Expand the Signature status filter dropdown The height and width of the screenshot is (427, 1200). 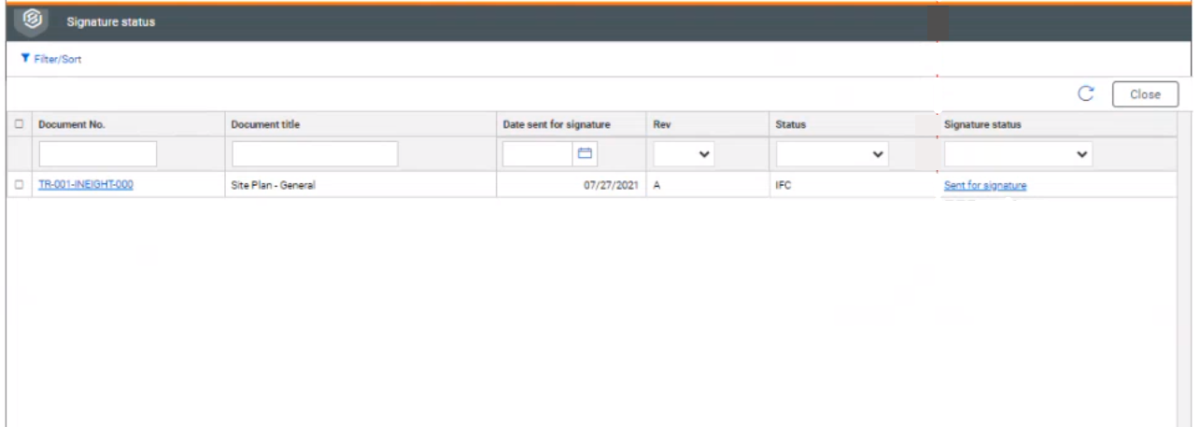pyautogui.click(x=1018, y=154)
